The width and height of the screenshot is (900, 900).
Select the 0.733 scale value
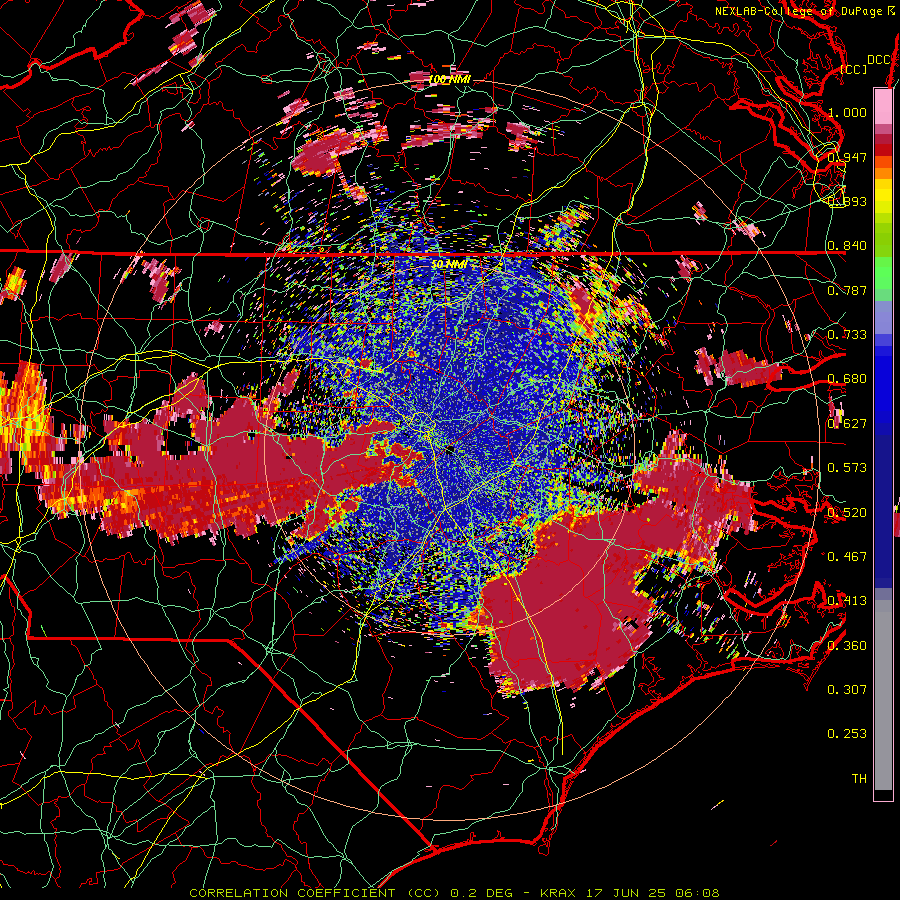pyautogui.click(x=847, y=335)
